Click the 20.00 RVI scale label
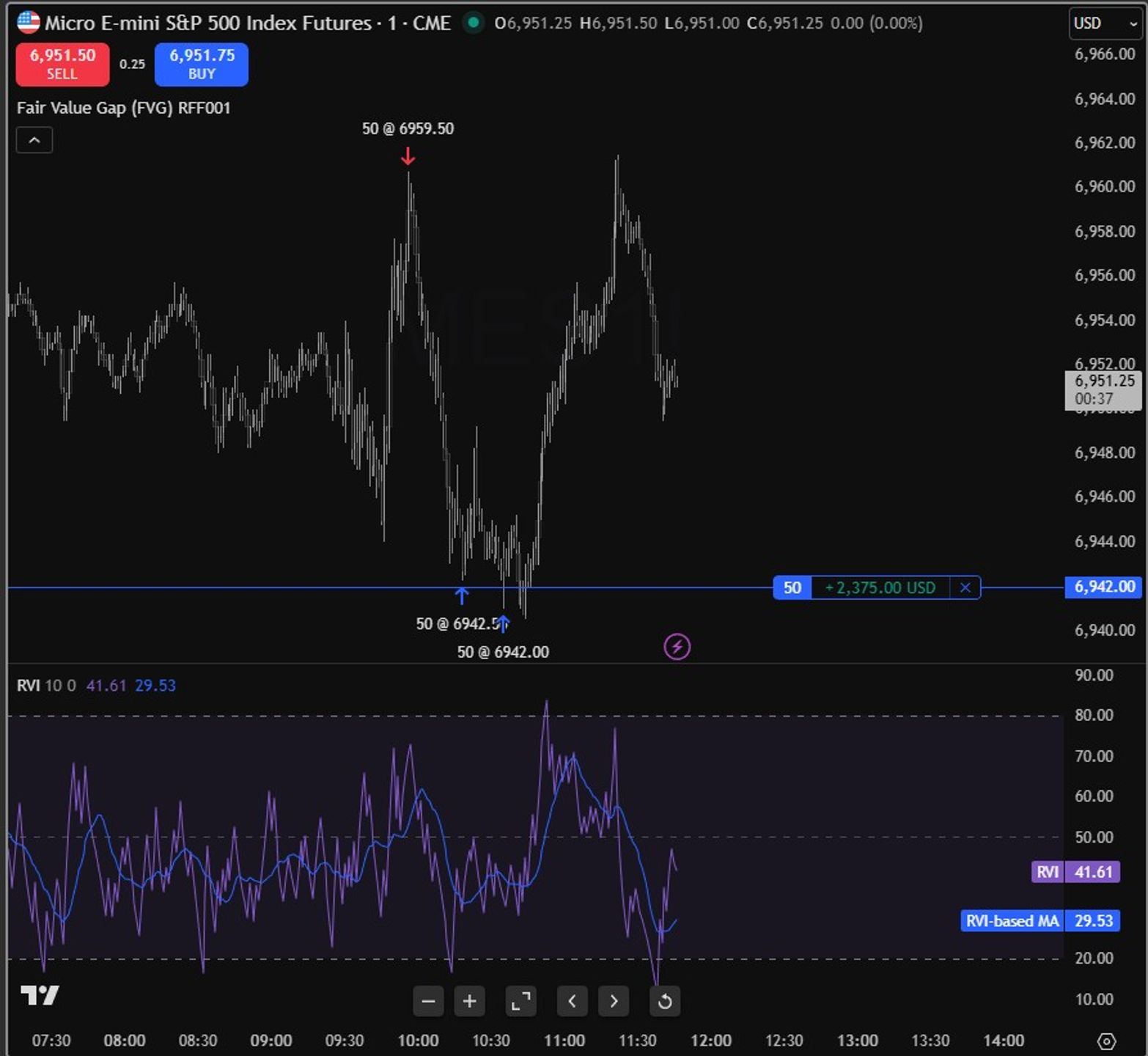 pos(1094,958)
